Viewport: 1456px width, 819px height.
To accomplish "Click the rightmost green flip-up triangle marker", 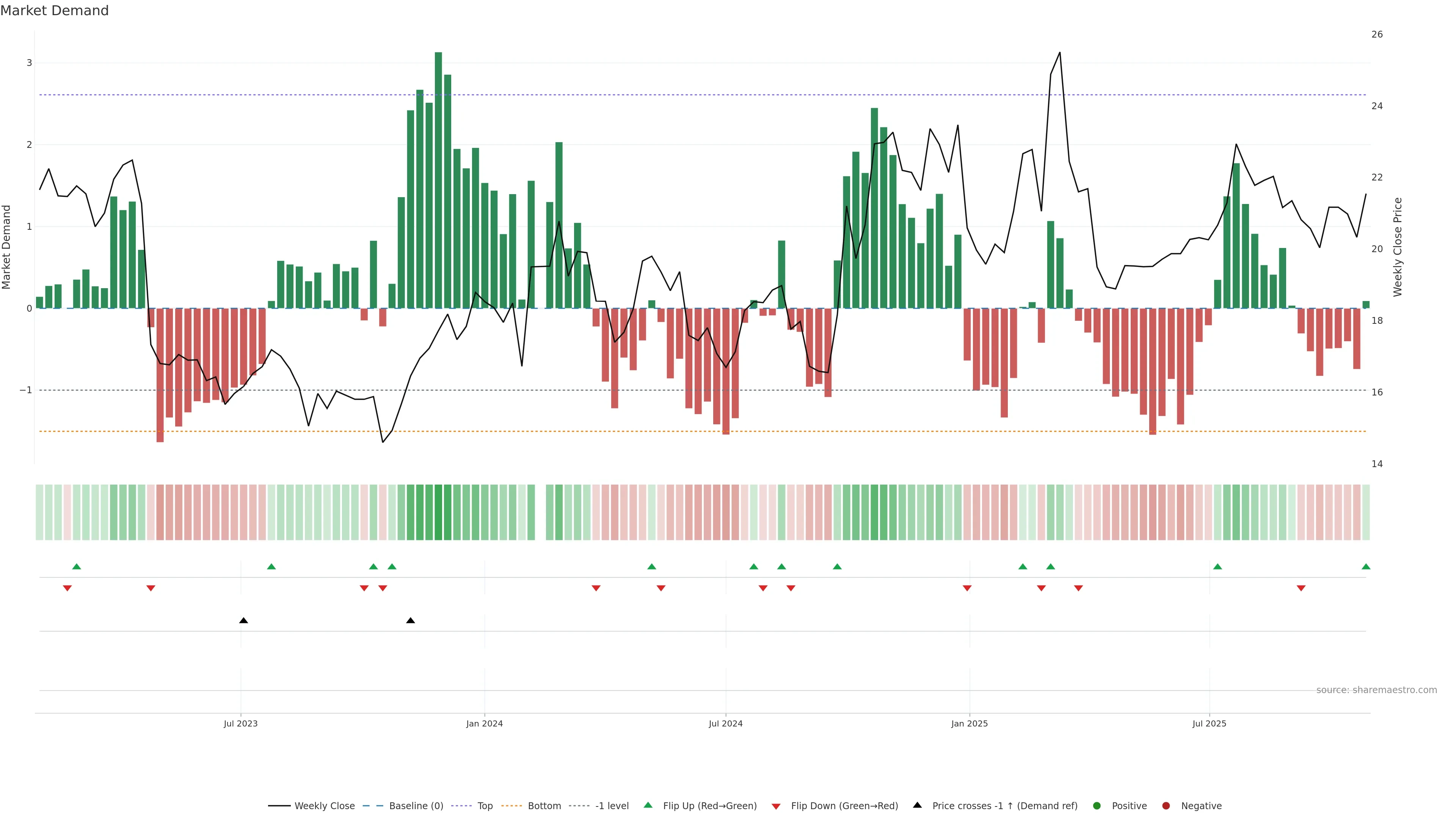I will (x=1365, y=566).
